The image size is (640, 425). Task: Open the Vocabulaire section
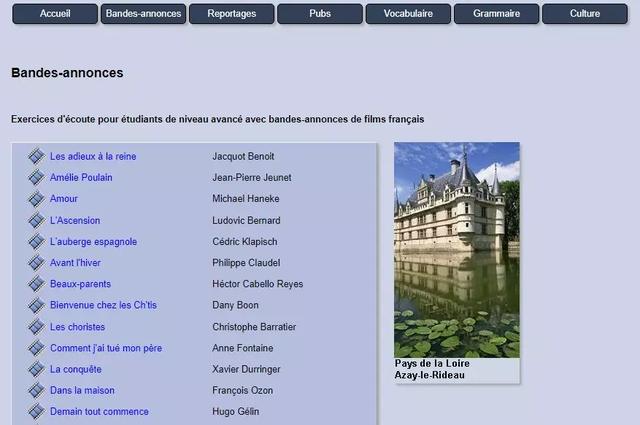408,14
